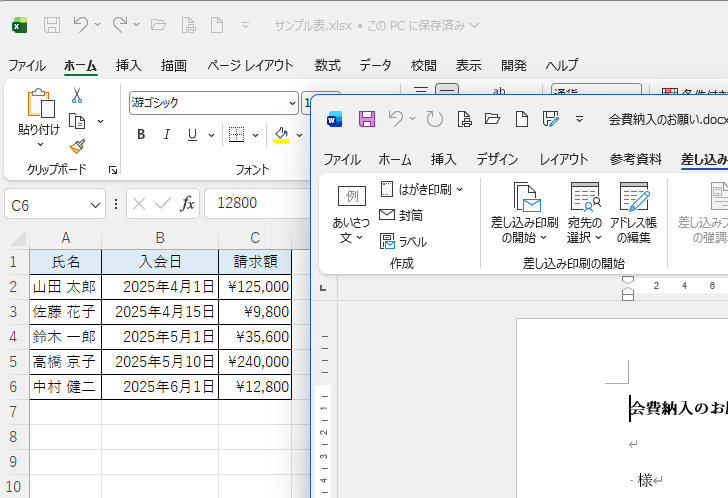Switch to Excel 校閲 tab
The image size is (728, 498).
pyautogui.click(x=423, y=65)
